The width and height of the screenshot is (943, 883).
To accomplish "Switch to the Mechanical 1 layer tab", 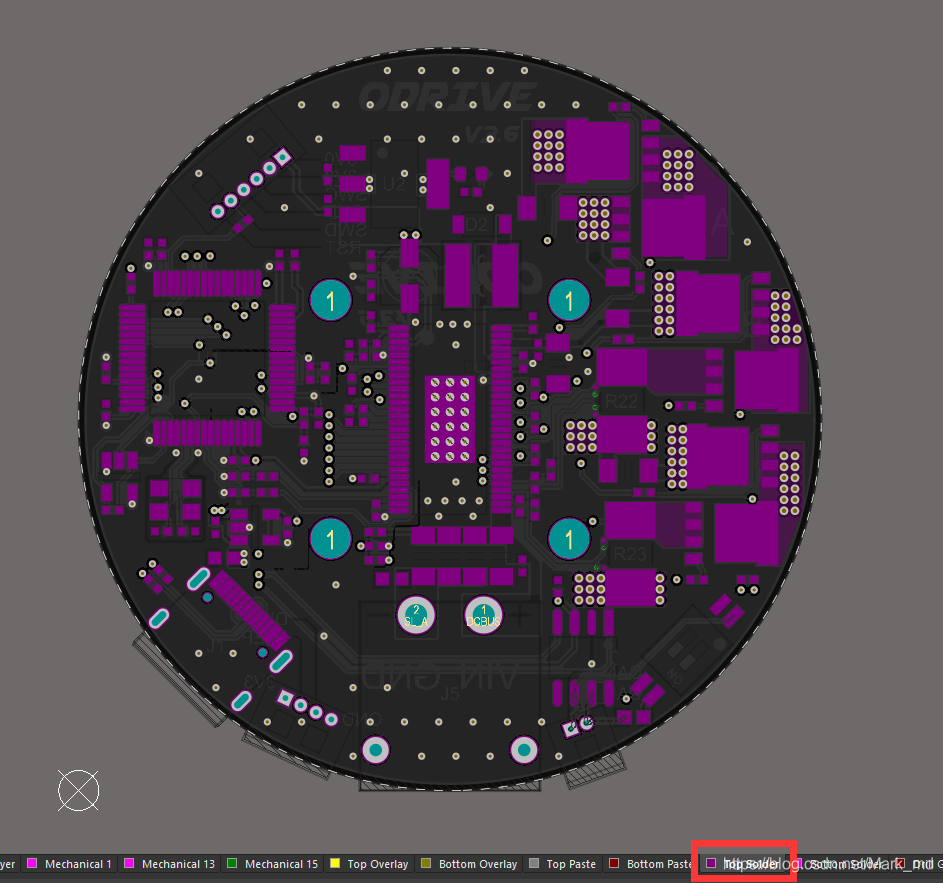I will coord(78,864).
